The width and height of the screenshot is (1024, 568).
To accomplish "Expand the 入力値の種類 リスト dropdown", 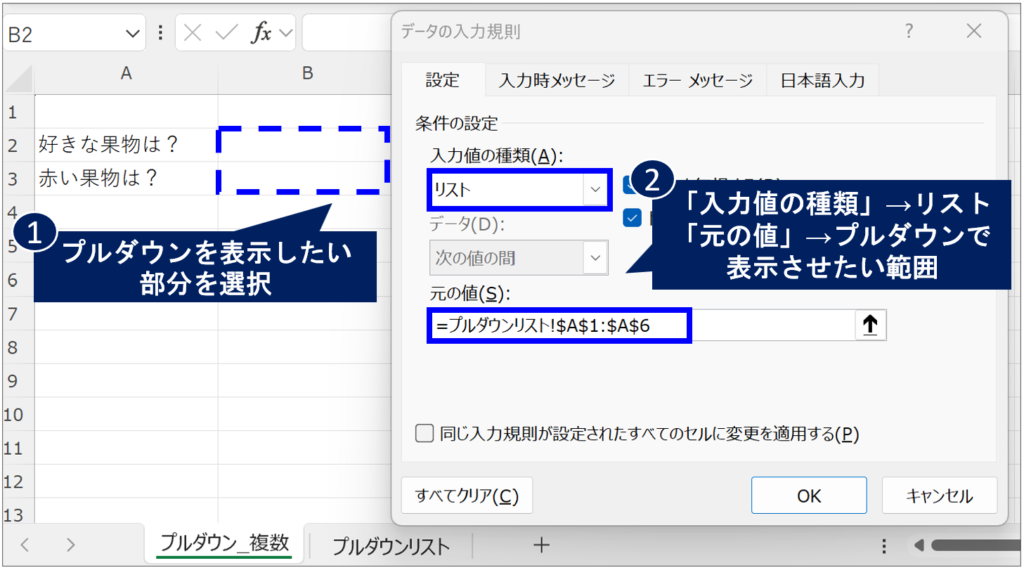I will tap(596, 188).
